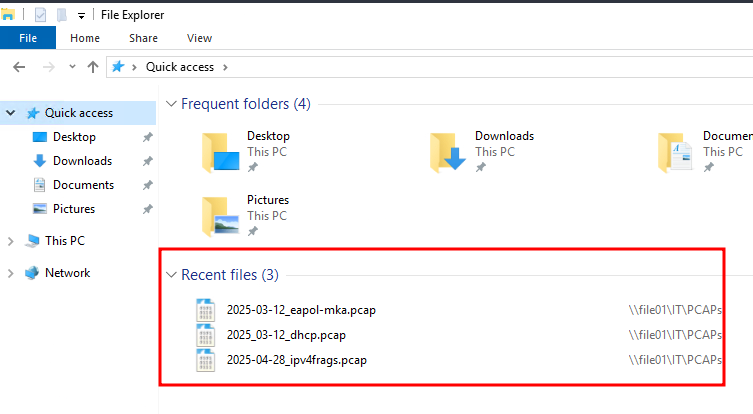This screenshot has height=414, width=753.
Task: Open the 2025-03-12_eapol-mka.pcap file
Action: click(301, 310)
